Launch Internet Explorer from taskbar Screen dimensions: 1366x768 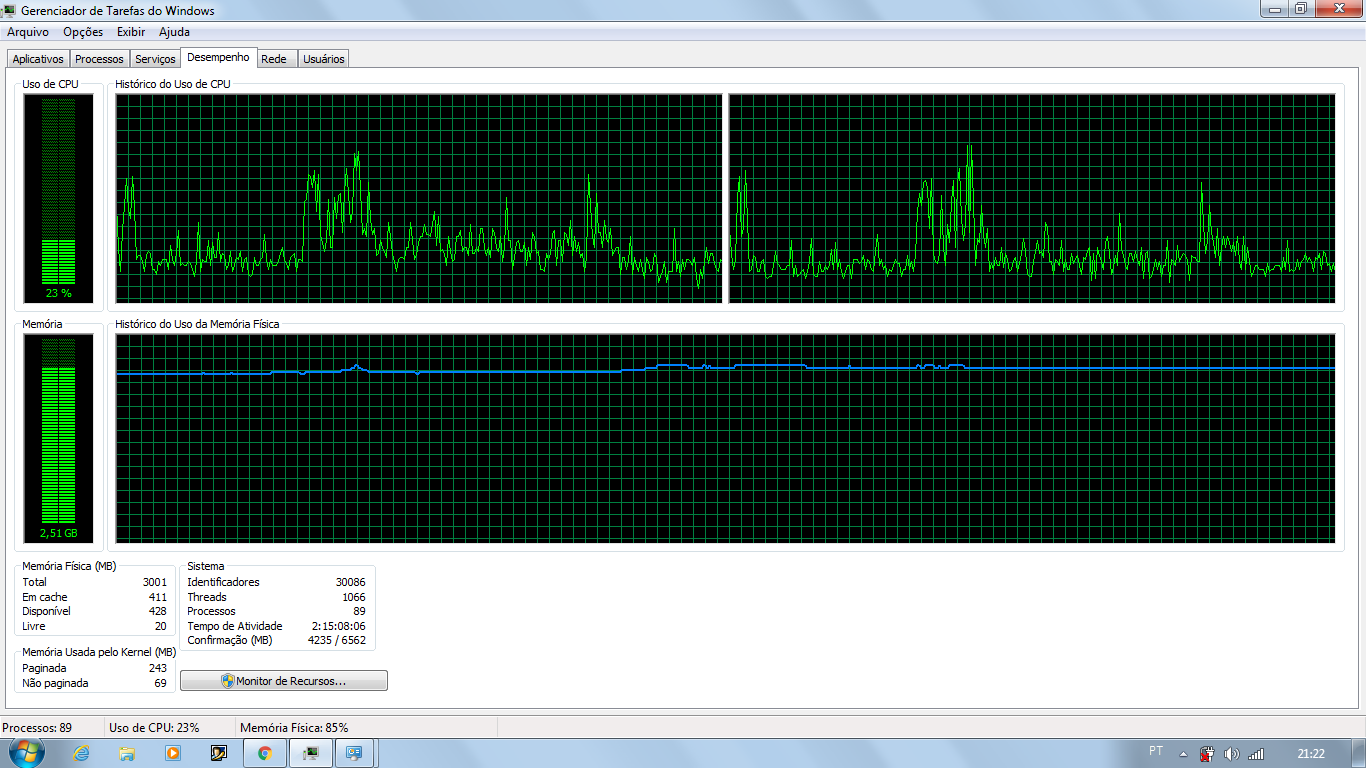click(x=82, y=753)
